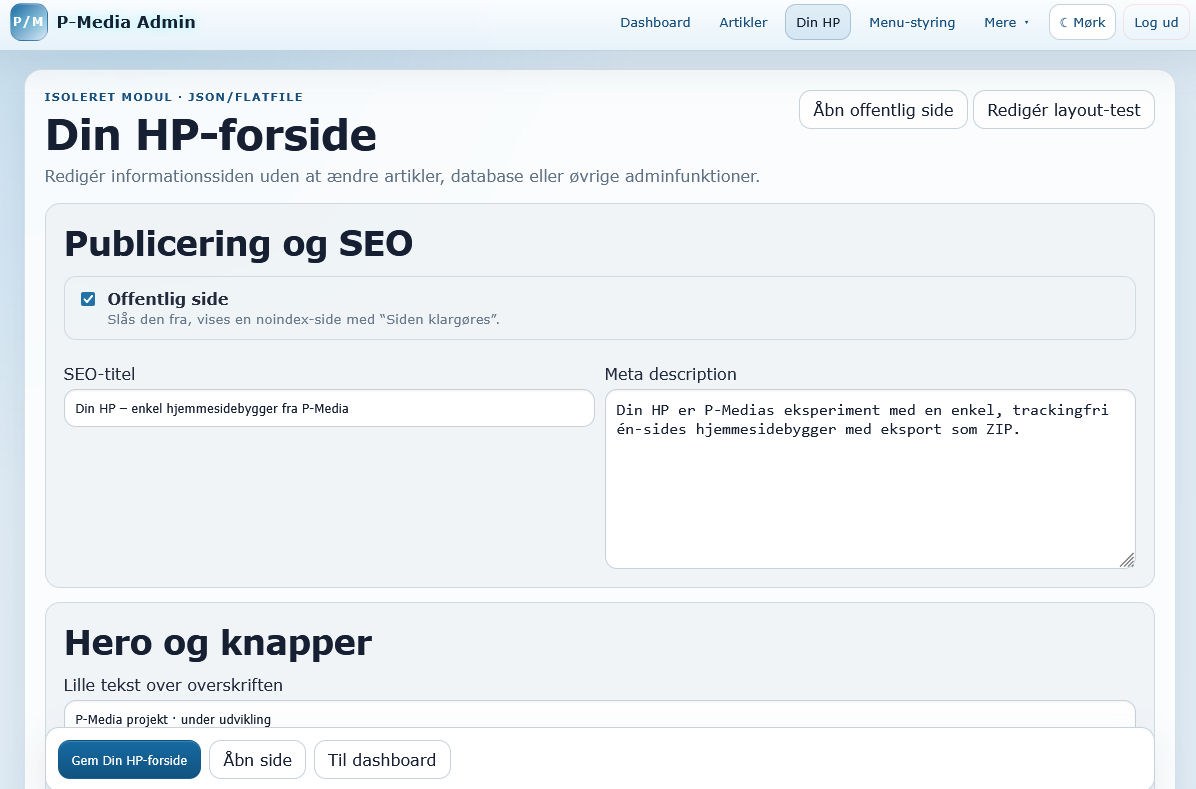Click the Din HP-forside page title
The height and width of the screenshot is (789, 1196).
211,134
